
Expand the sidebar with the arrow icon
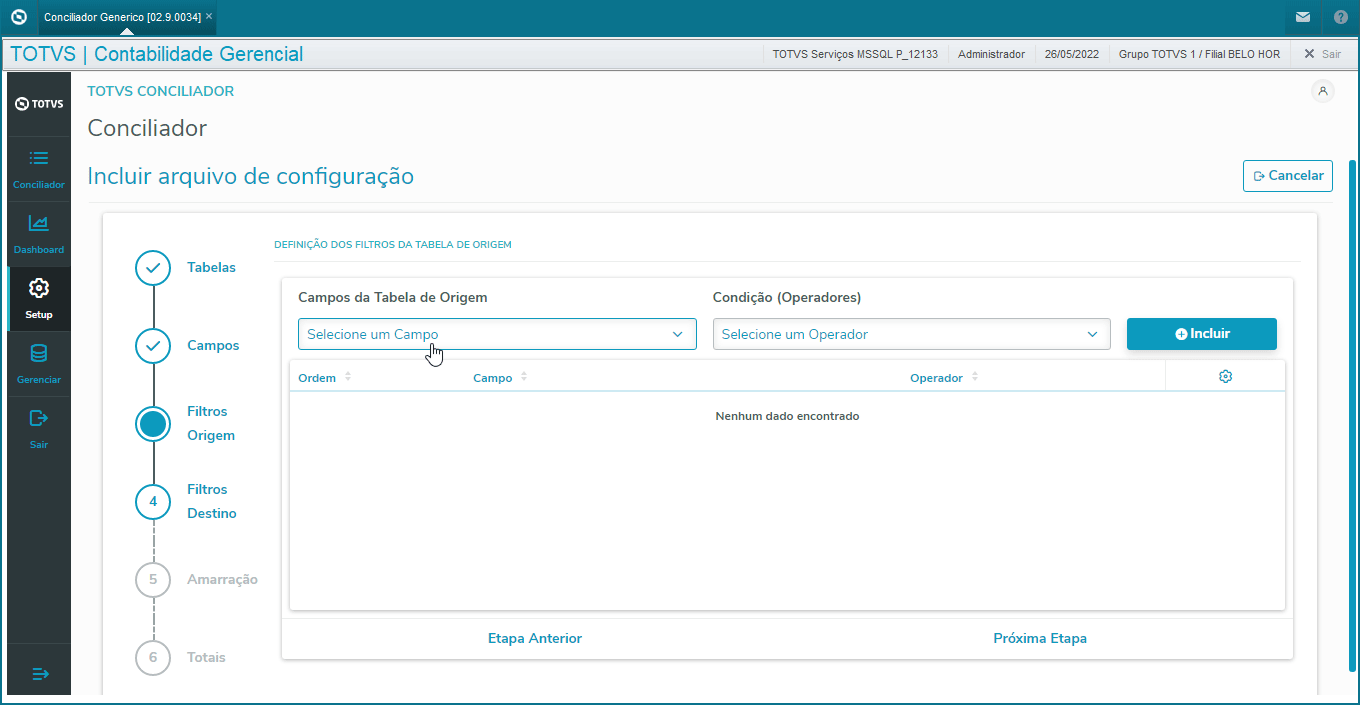pos(40,674)
